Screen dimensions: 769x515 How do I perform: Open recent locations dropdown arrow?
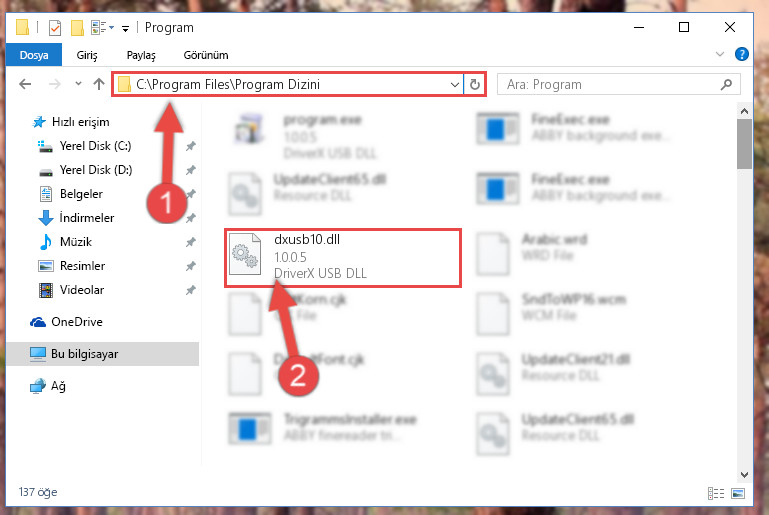78,84
